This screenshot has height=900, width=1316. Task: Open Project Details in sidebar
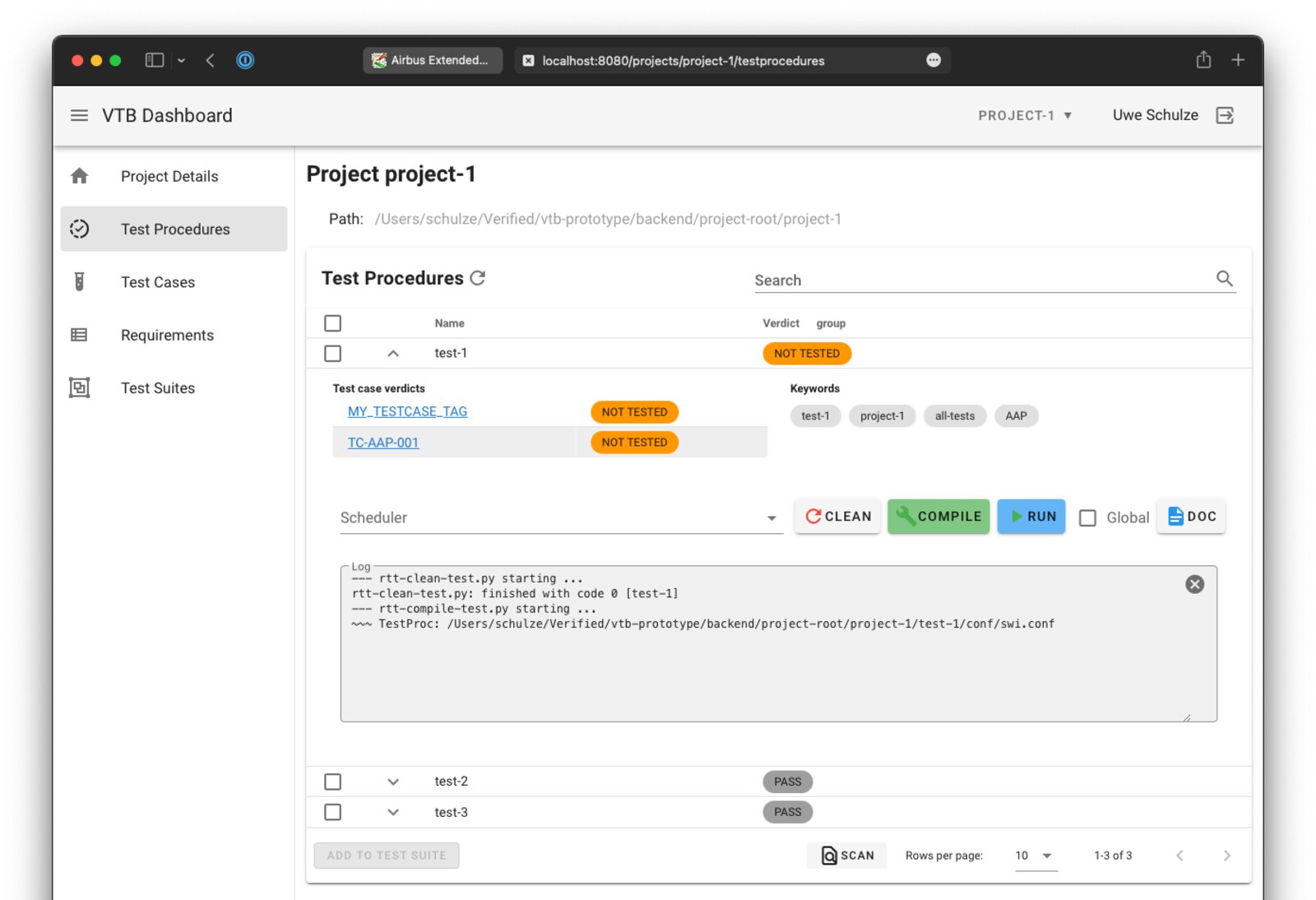coord(174,176)
